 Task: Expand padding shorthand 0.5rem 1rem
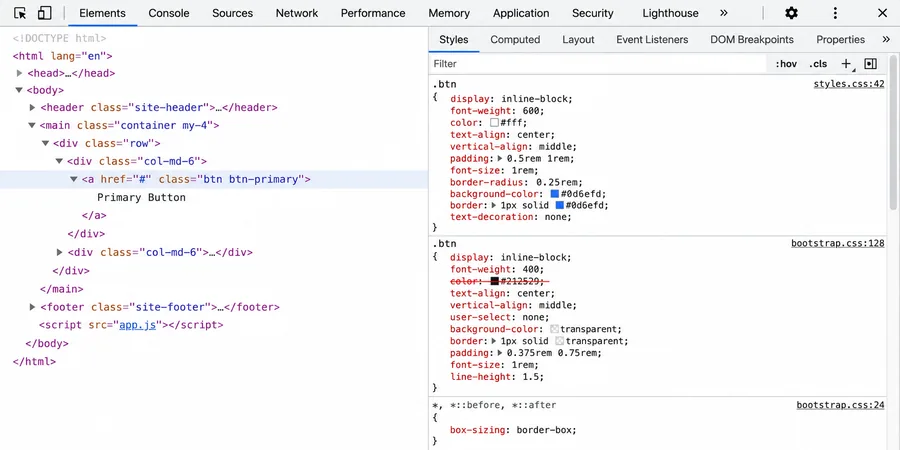500,158
